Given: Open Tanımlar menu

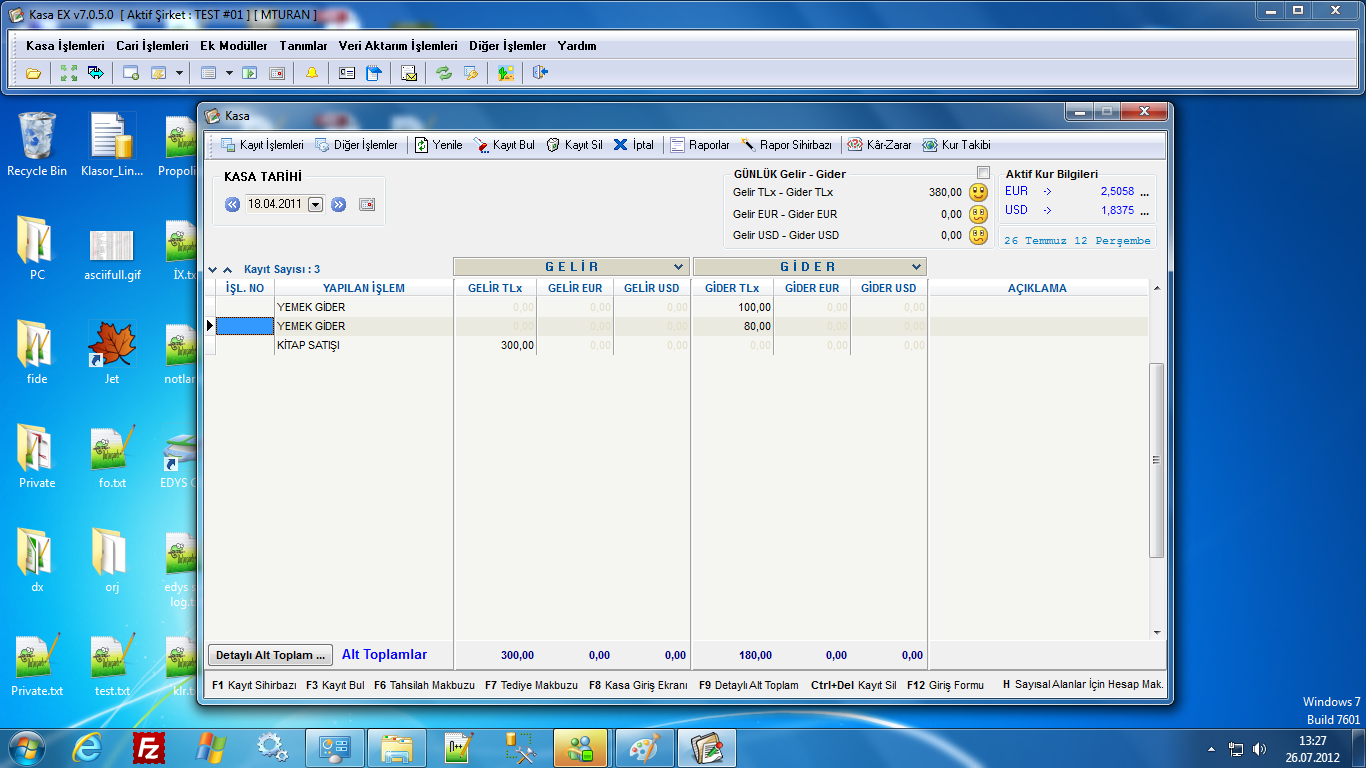Looking at the screenshot, I should [304, 46].
